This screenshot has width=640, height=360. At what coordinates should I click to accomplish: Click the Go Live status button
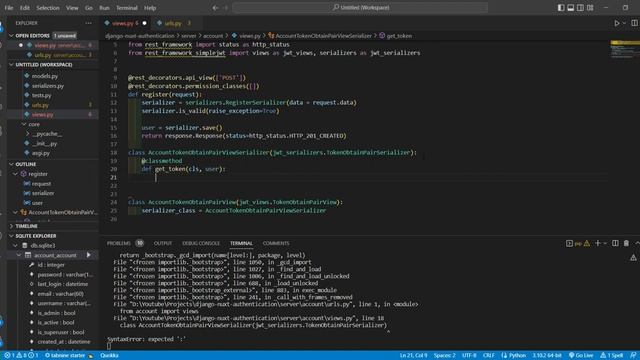[581, 356]
